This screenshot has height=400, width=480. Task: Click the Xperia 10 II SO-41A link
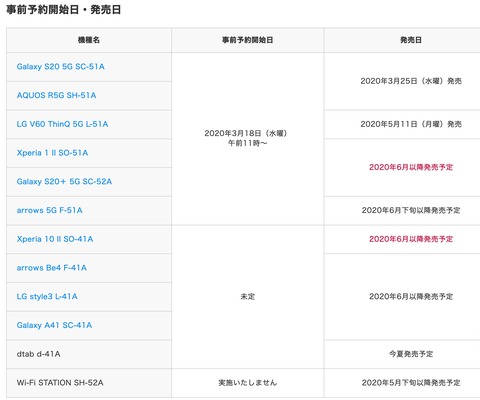55,239
